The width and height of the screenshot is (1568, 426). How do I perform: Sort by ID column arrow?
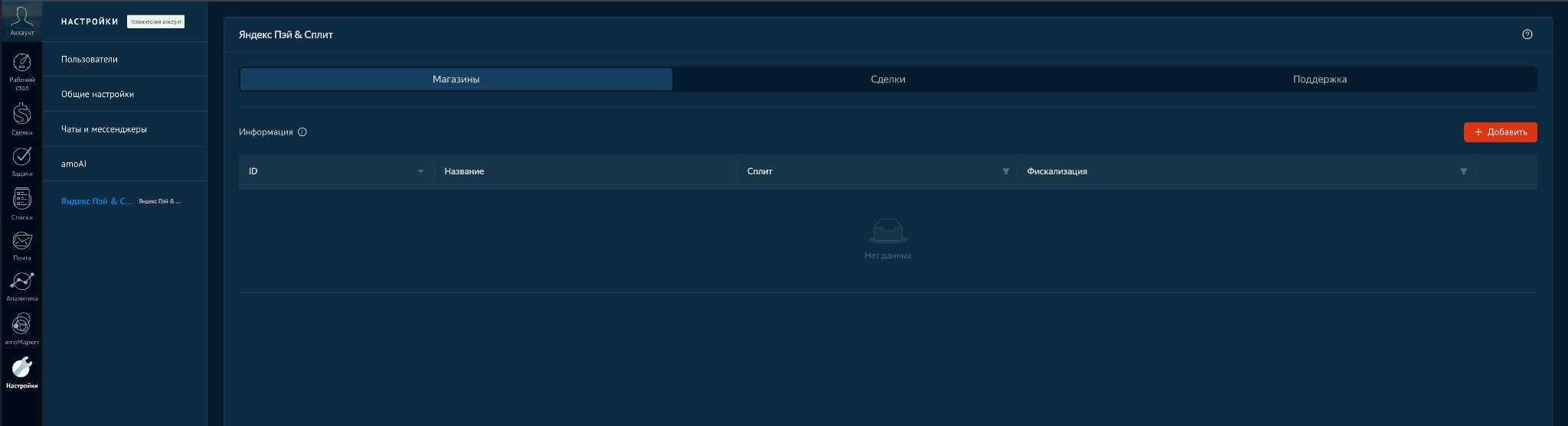(420, 171)
